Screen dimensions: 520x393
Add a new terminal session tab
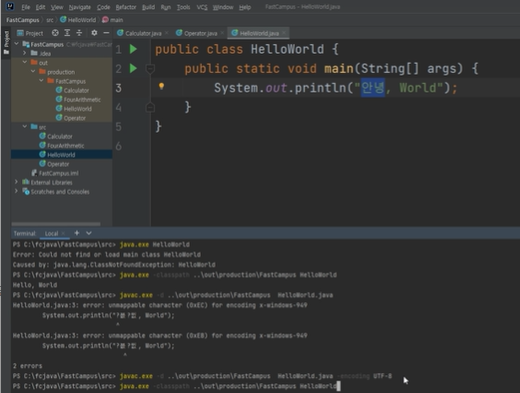click(77, 233)
